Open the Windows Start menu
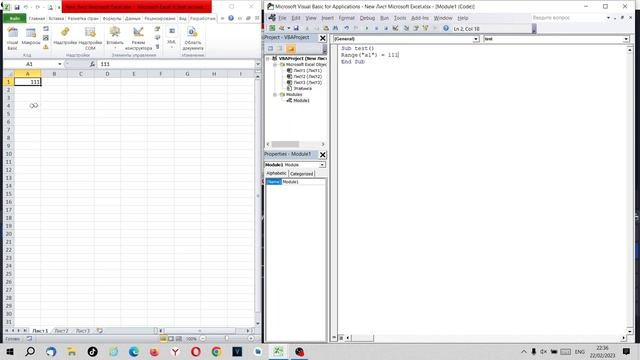This screenshot has width=640, height=360. pos(10,351)
